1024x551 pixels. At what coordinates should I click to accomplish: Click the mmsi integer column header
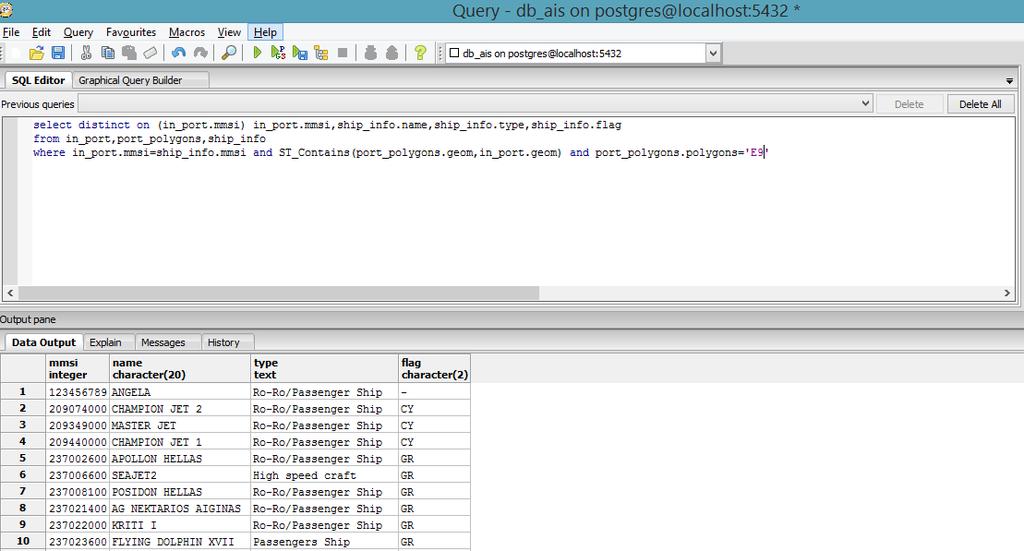pos(78,368)
